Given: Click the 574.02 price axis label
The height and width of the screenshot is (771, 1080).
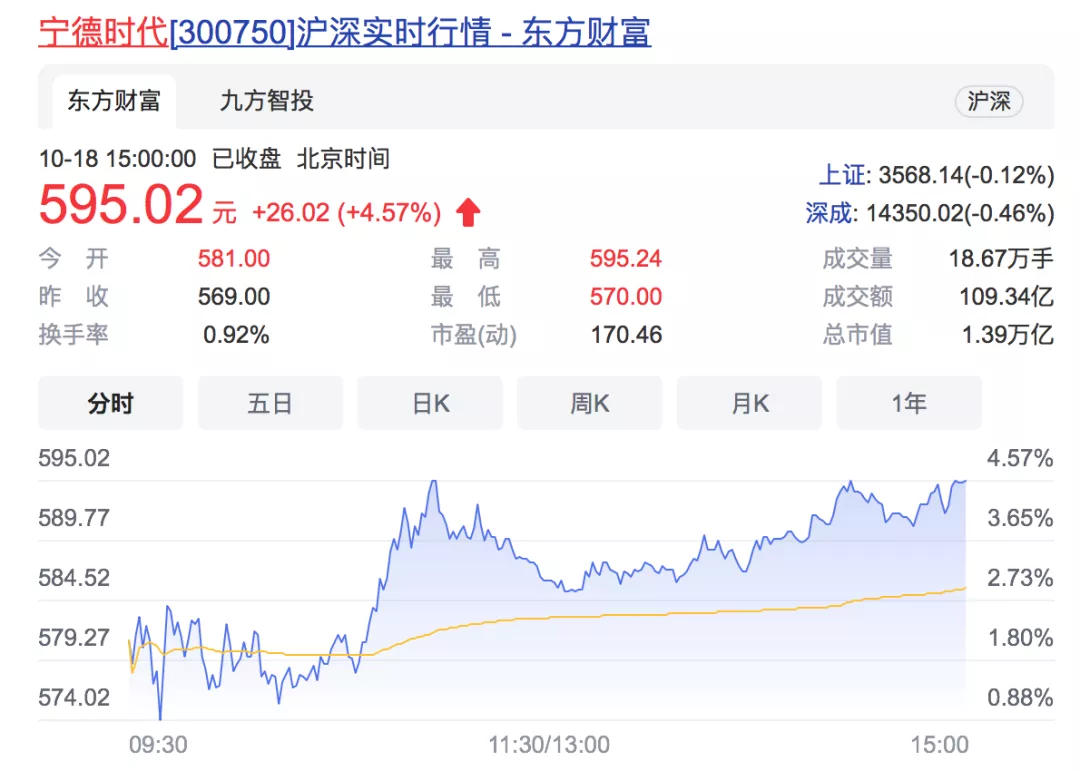Looking at the screenshot, I should pos(74,698).
